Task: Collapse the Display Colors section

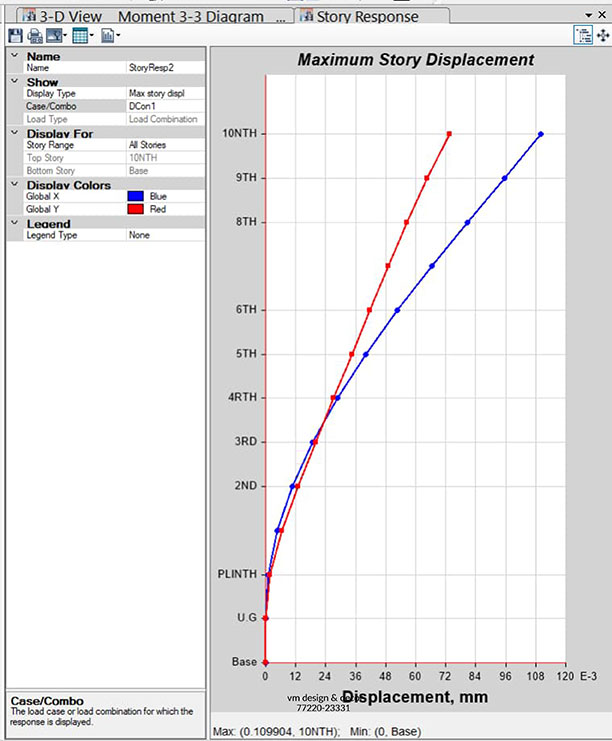Action: [12, 184]
